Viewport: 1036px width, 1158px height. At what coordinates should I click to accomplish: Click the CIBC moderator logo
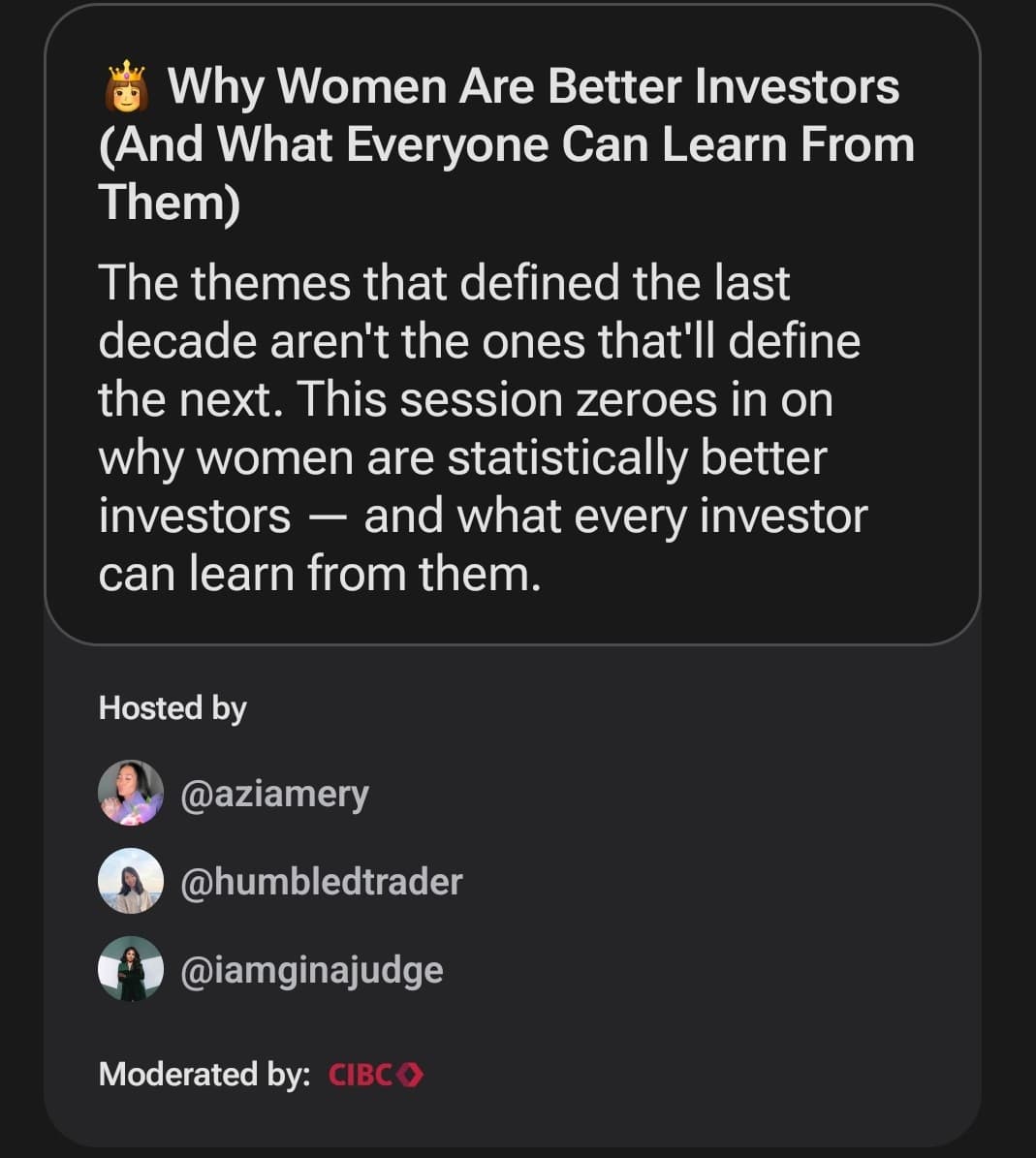pyautogui.click(x=376, y=1075)
